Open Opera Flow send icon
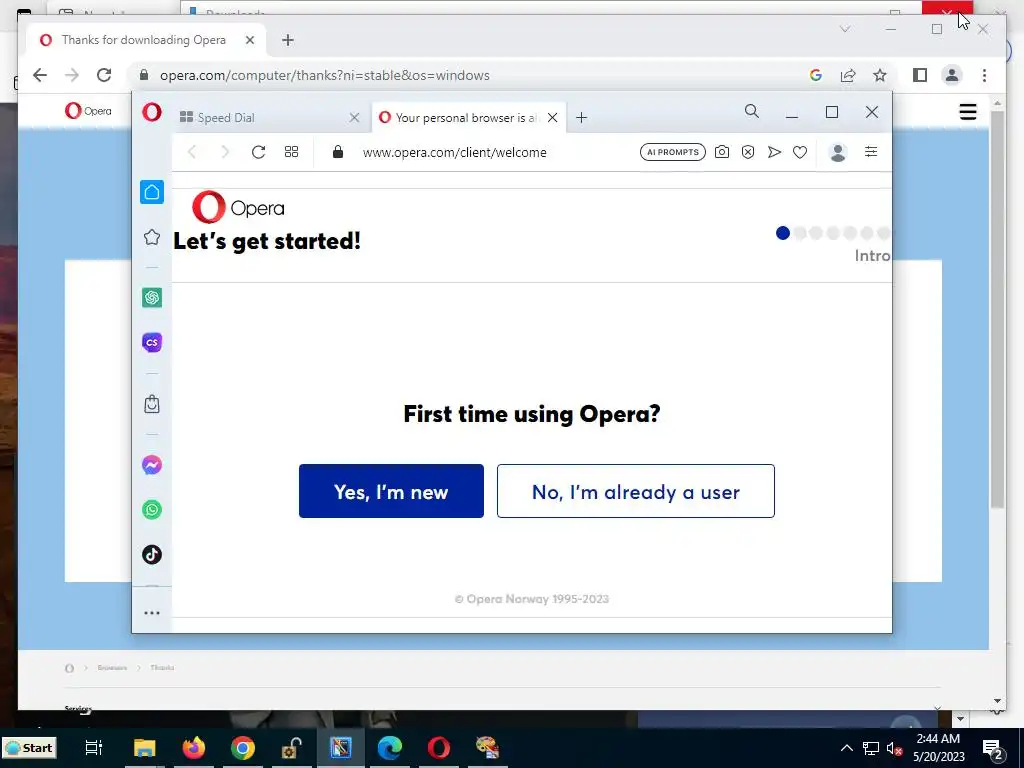 coord(774,152)
